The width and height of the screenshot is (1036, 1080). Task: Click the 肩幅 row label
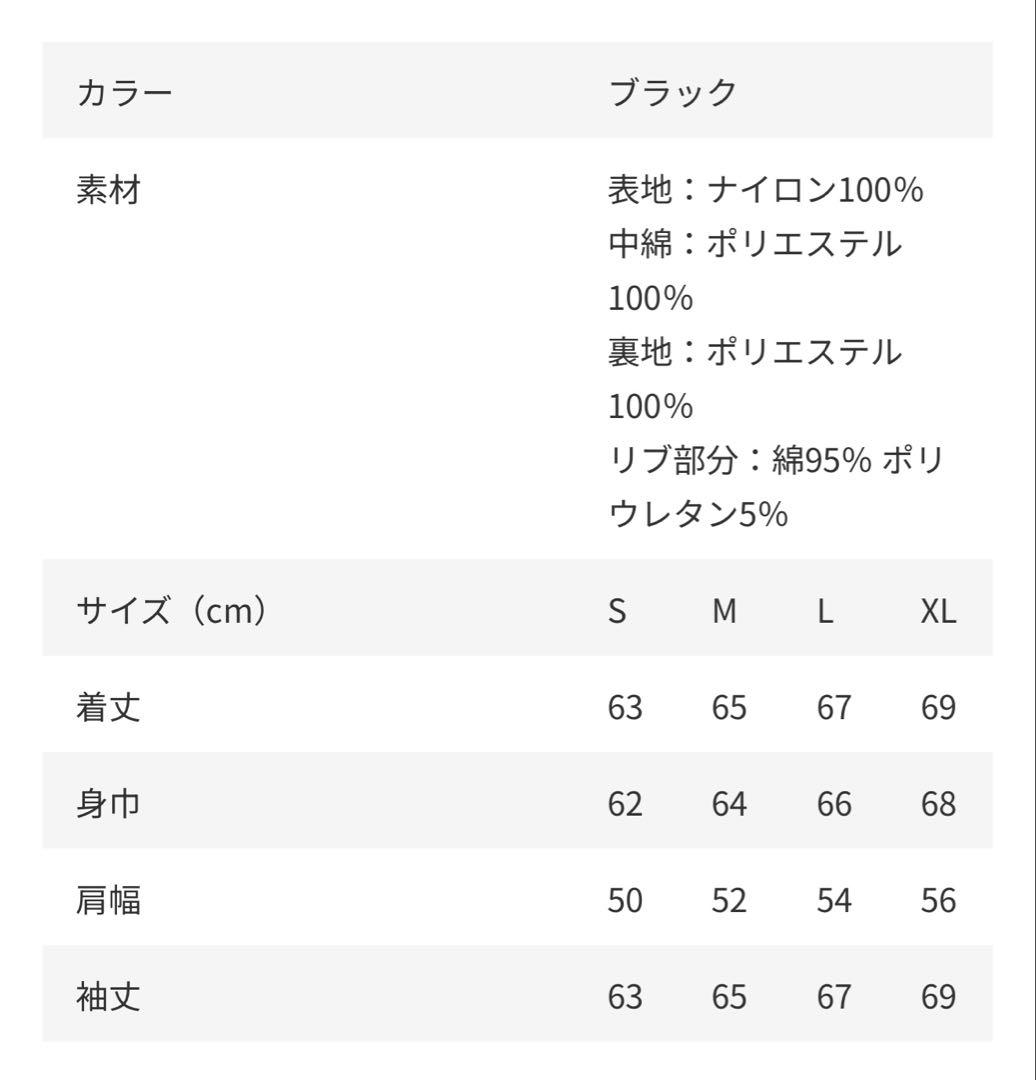[x=108, y=901]
